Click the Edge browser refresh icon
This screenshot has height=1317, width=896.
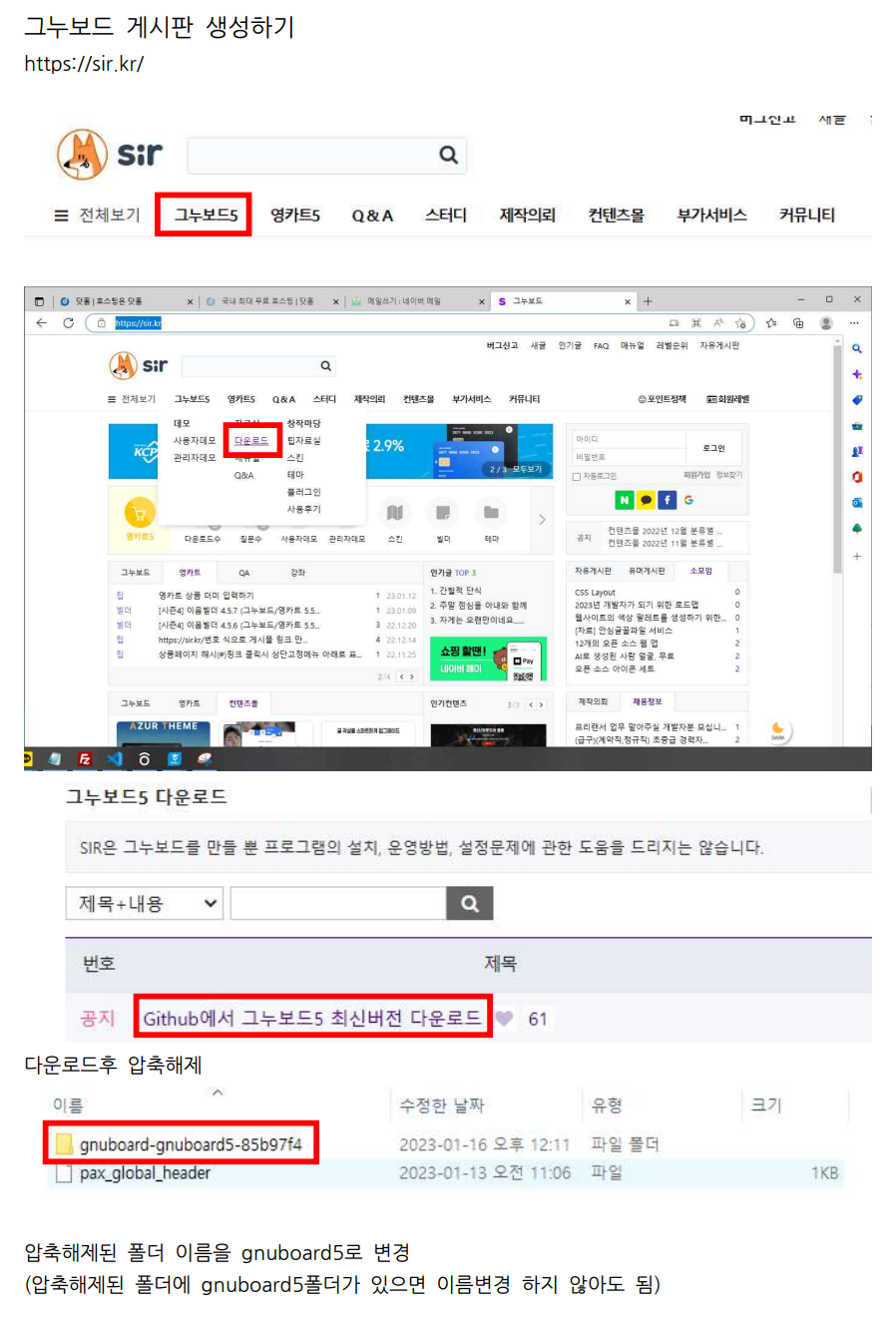pyautogui.click(x=68, y=323)
